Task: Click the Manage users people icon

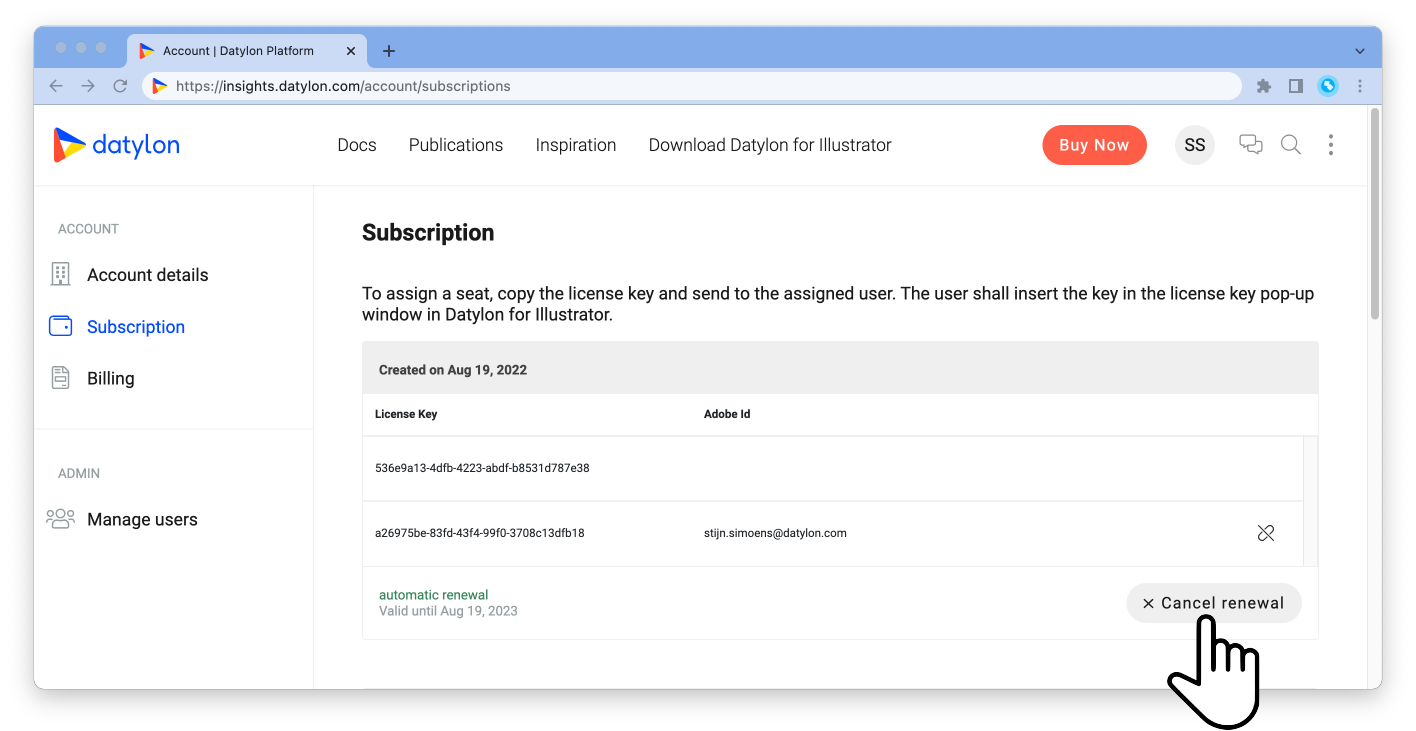Action: tap(60, 518)
